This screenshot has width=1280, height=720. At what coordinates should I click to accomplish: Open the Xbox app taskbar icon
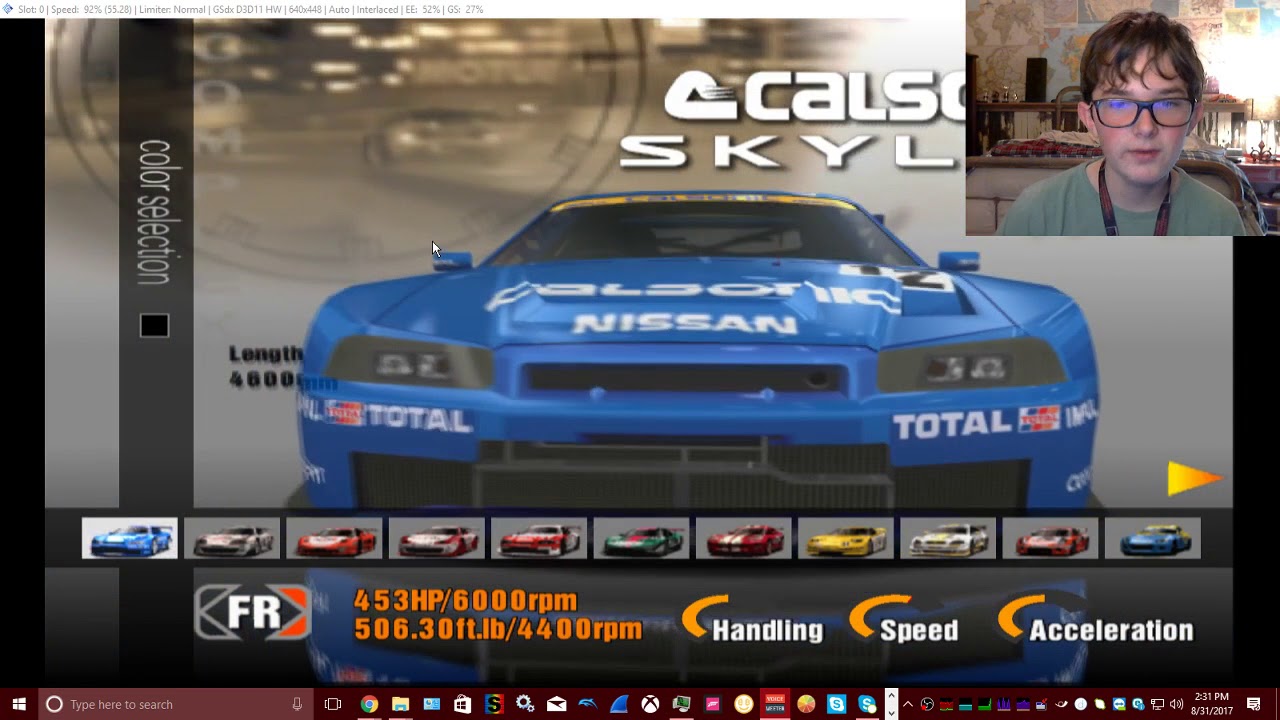pos(650,704)
